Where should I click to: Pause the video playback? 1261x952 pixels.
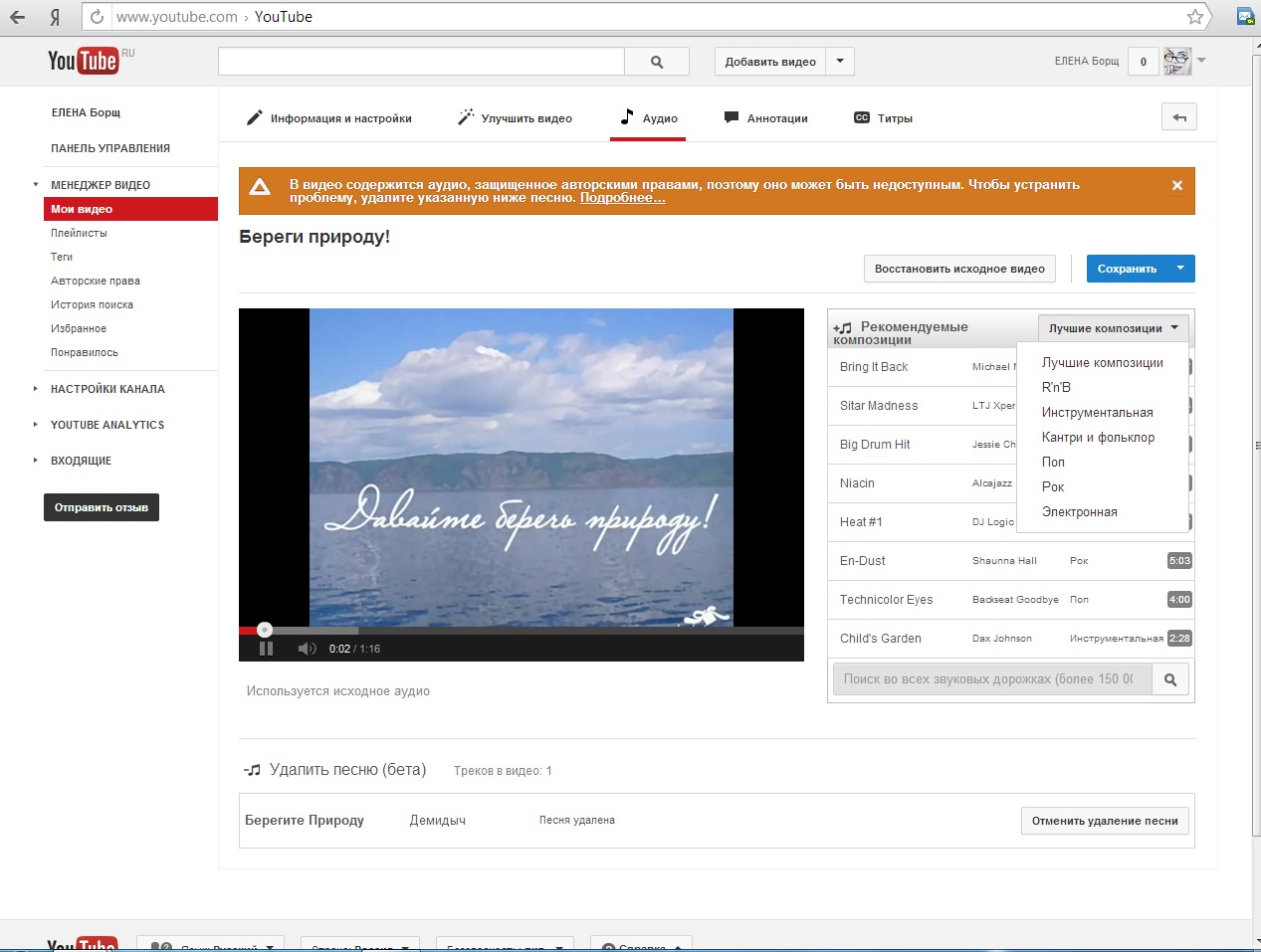click(x=266, y=649)
